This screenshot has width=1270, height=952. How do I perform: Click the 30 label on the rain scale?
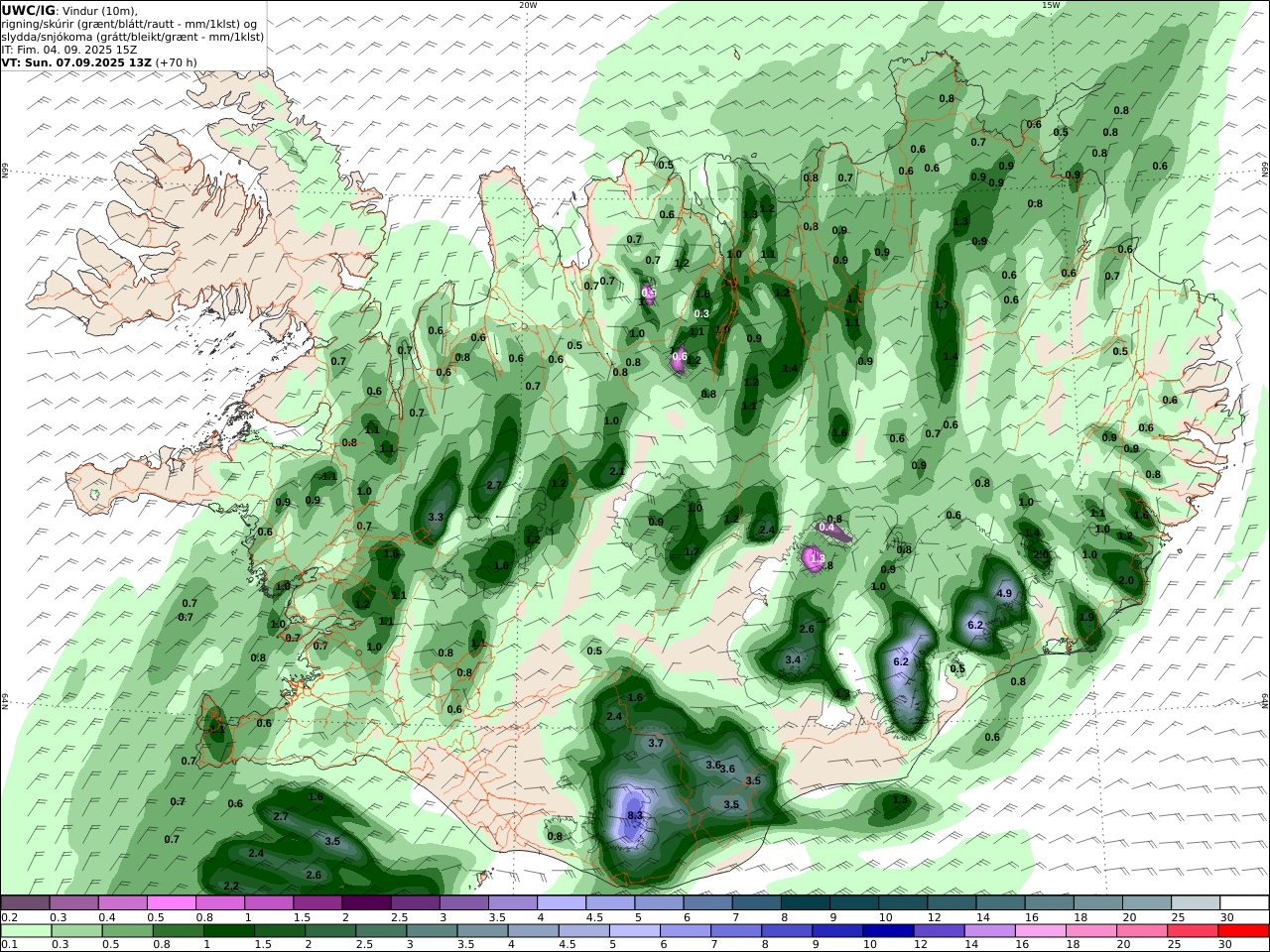pyautogui.click(x=1226, y=944)
